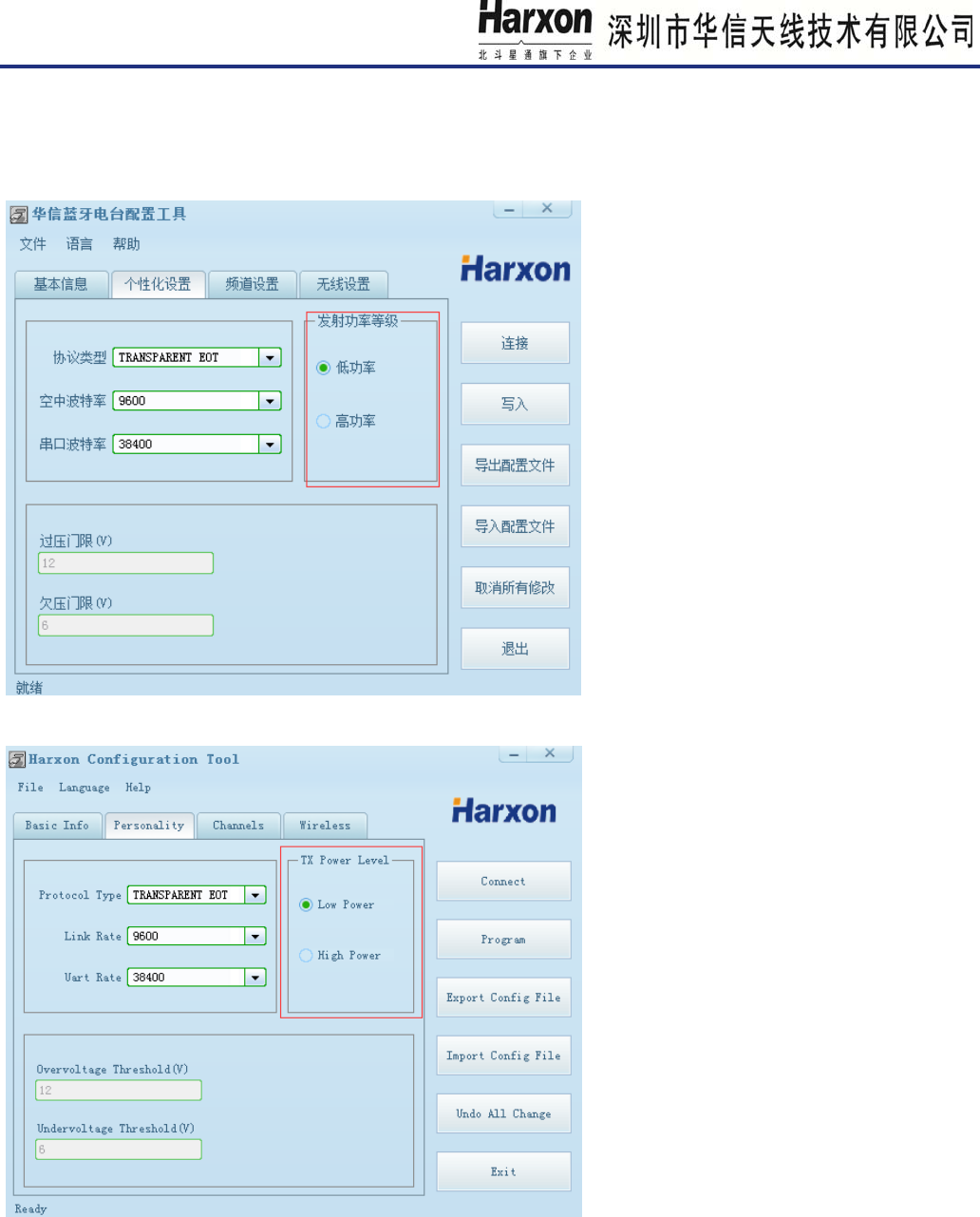Select High Power radio button
The width and height of the screenshot is (980, 1217).
pos(306,956)
